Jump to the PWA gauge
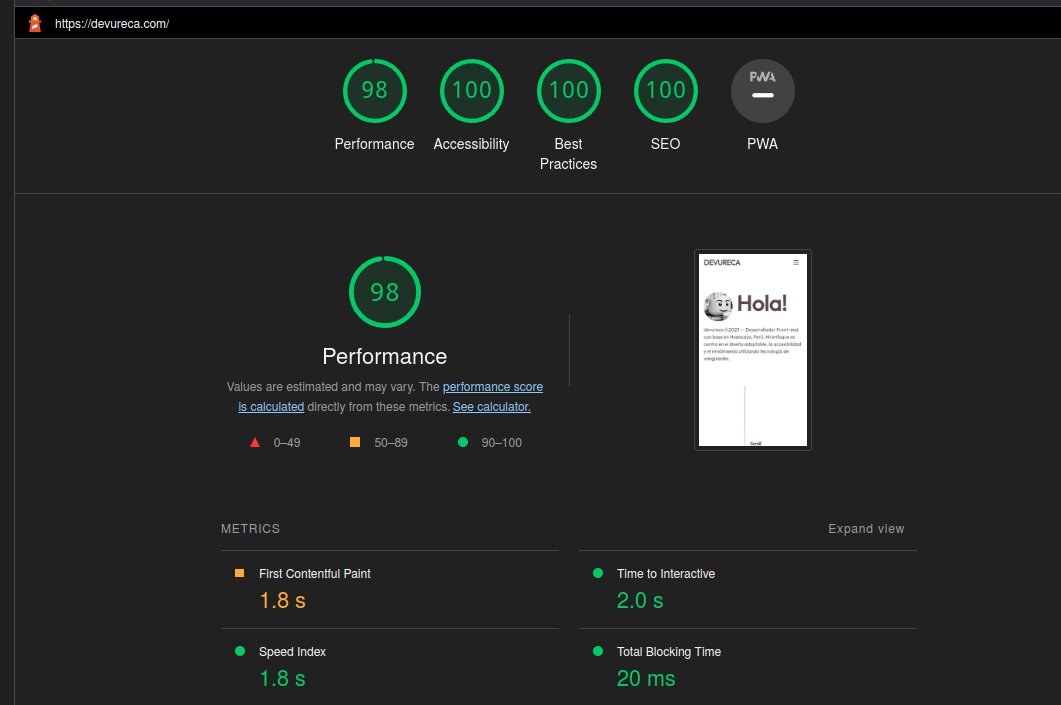Viewport: 1061px width, 705px height. (763, 91)
